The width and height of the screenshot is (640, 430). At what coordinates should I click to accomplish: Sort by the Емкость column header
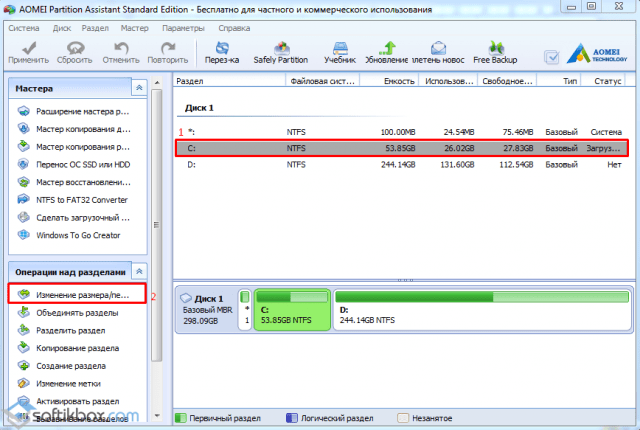click(389, 81)
